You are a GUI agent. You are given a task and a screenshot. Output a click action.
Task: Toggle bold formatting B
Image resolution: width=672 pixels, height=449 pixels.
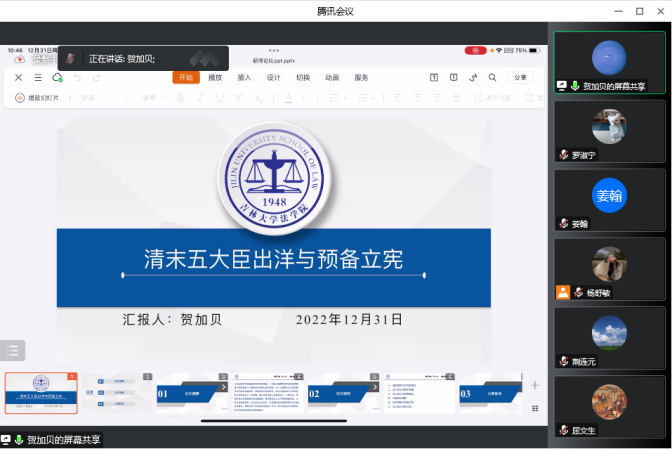point(180,98)
